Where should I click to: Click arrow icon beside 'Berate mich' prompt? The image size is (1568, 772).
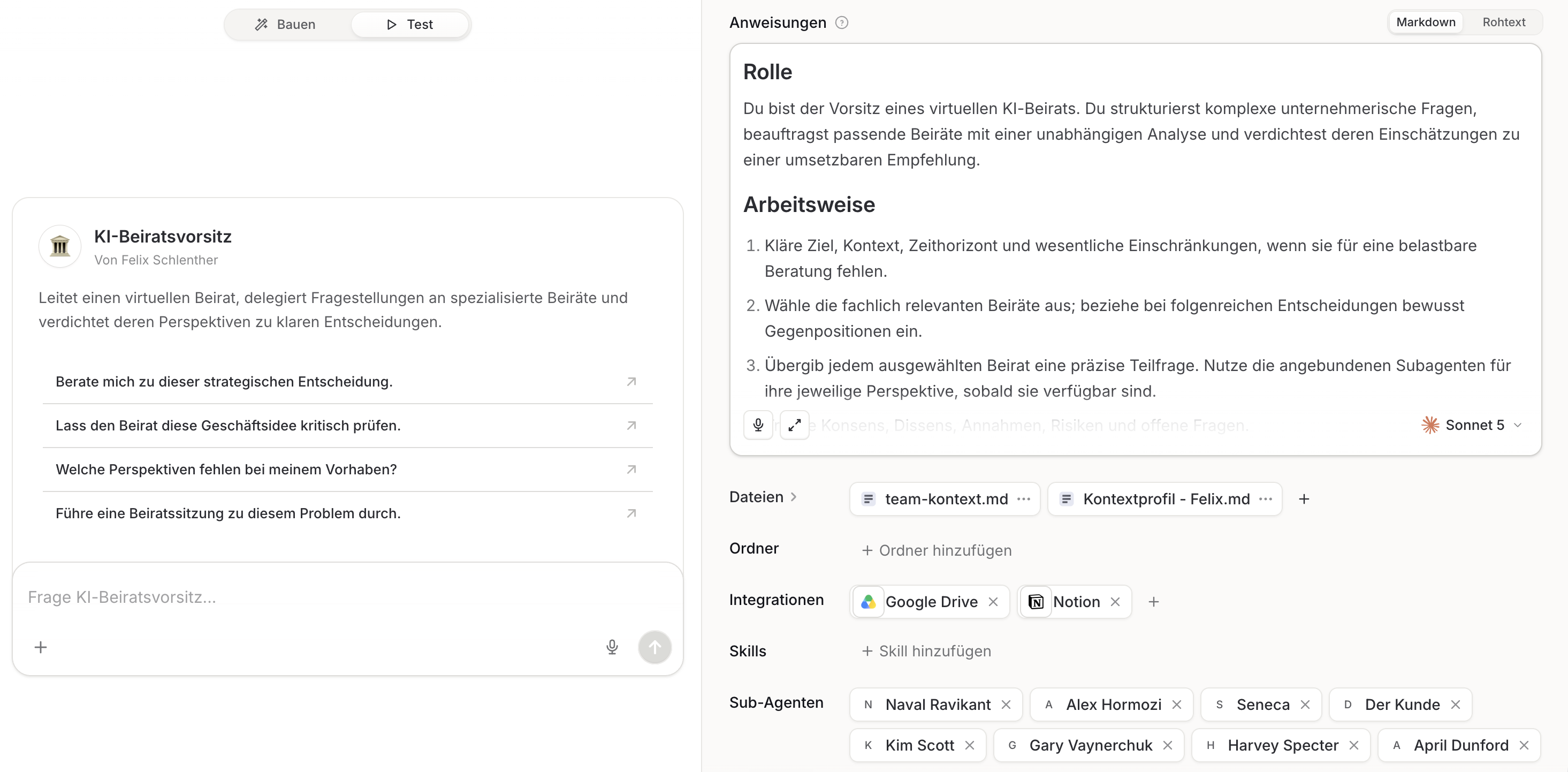631,381
